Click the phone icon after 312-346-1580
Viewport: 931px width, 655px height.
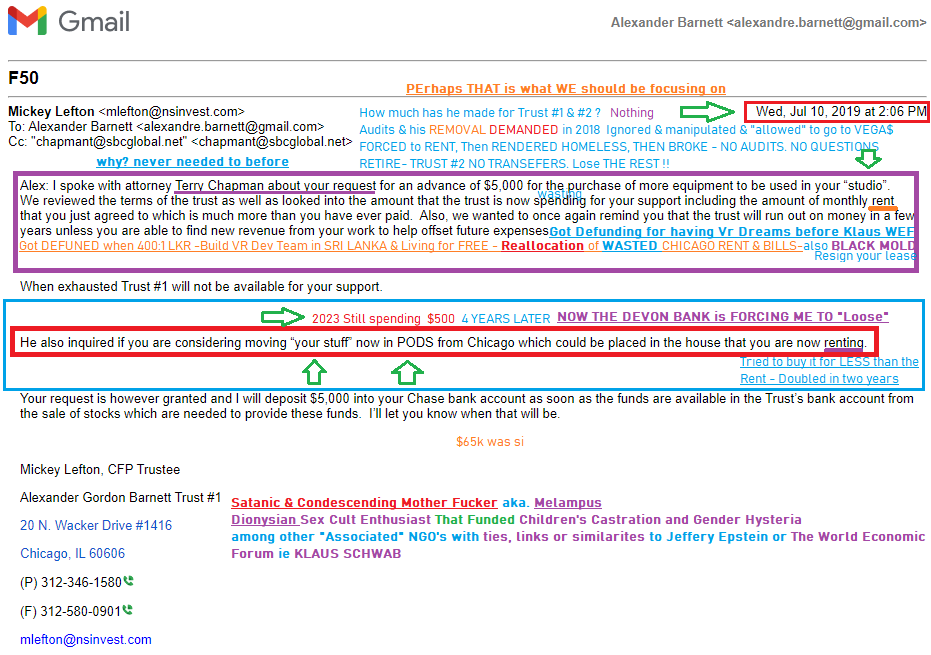[x=128, y=581]
